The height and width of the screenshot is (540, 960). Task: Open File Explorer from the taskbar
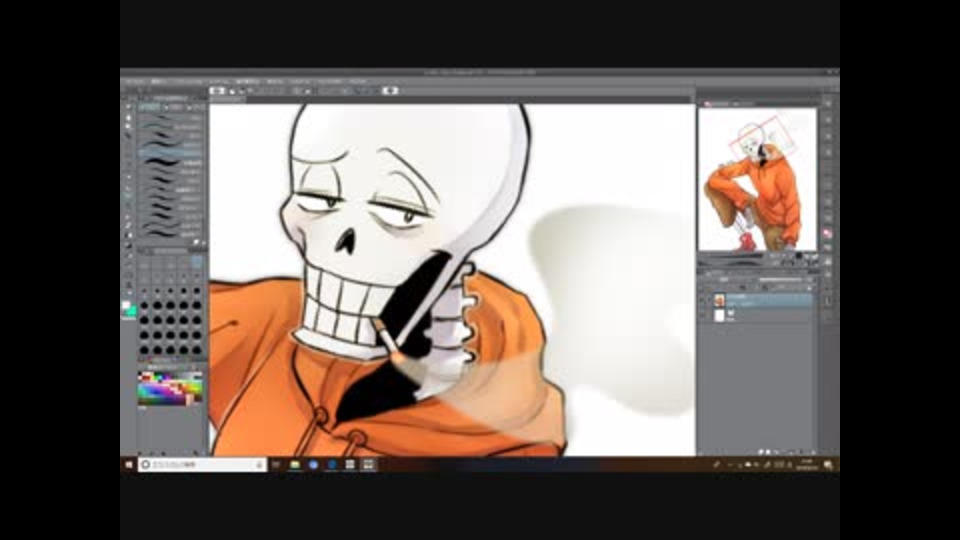(x=295, y=465)
